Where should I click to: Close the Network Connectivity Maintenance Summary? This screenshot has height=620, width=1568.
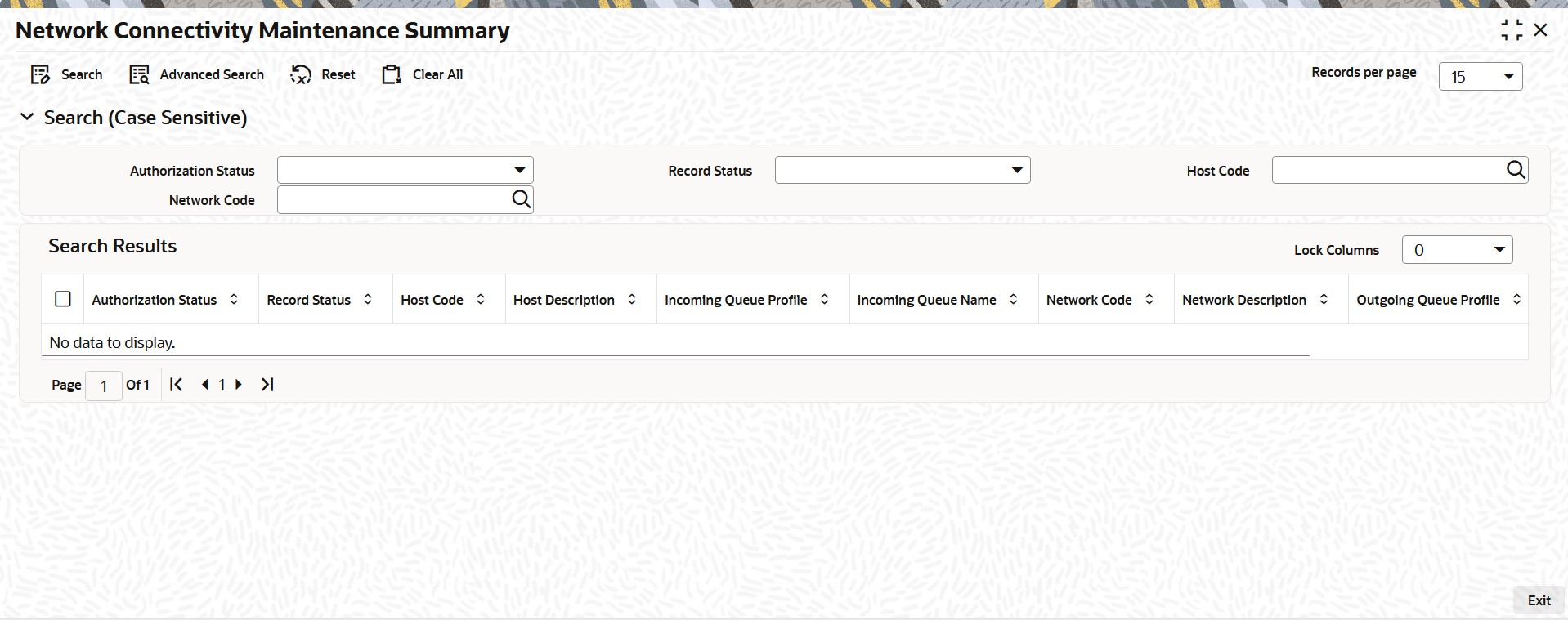(1541, 30)
